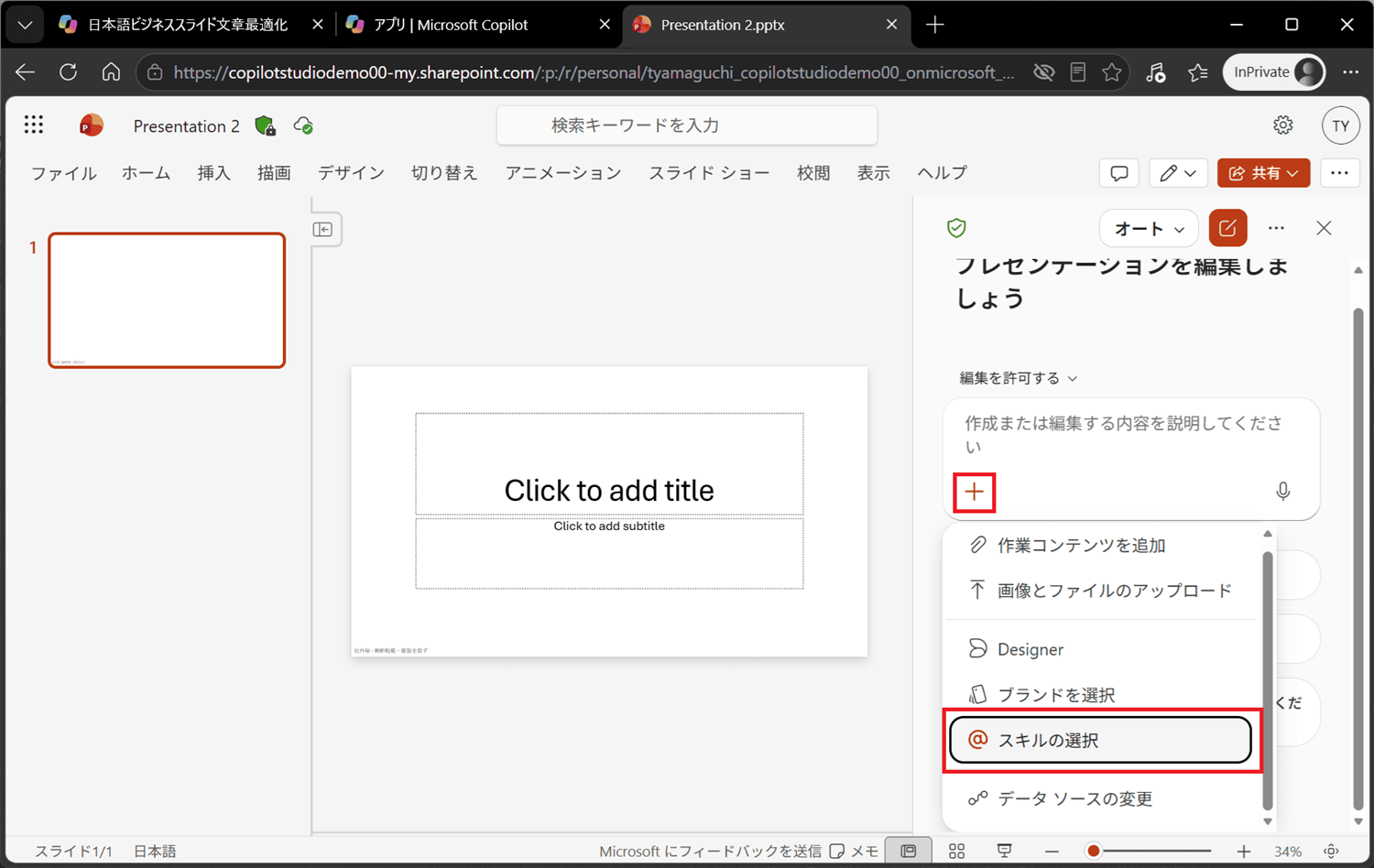Click the zoom in plus button
Image resolution: width=1374 pixels, height=868 pixels.
point(1243,852)
